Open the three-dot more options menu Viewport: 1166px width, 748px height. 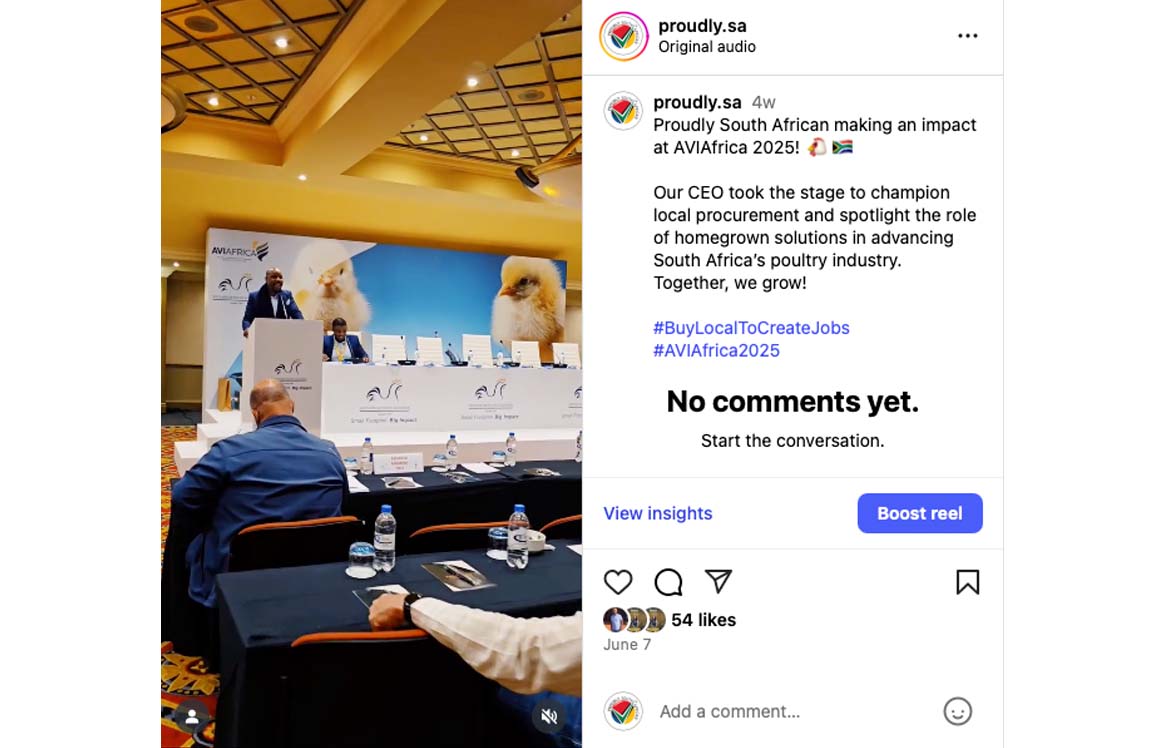(967, 36)
